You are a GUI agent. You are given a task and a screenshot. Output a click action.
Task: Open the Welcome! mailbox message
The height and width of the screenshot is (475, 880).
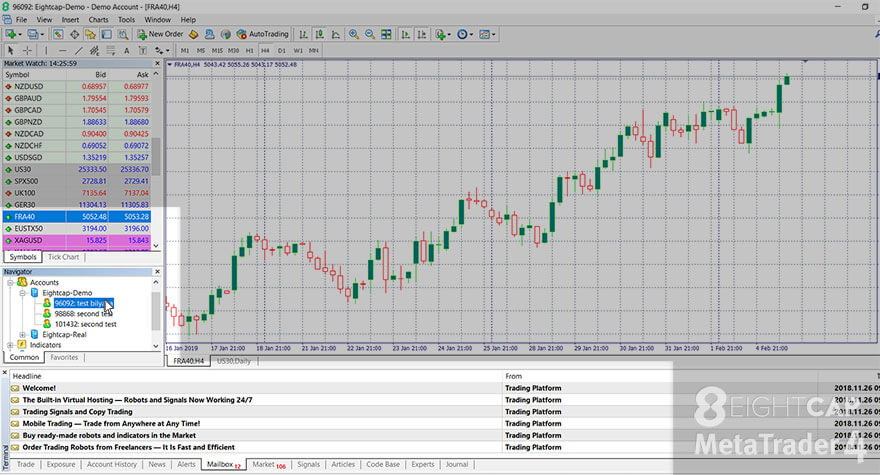click(x=39, y=388)
